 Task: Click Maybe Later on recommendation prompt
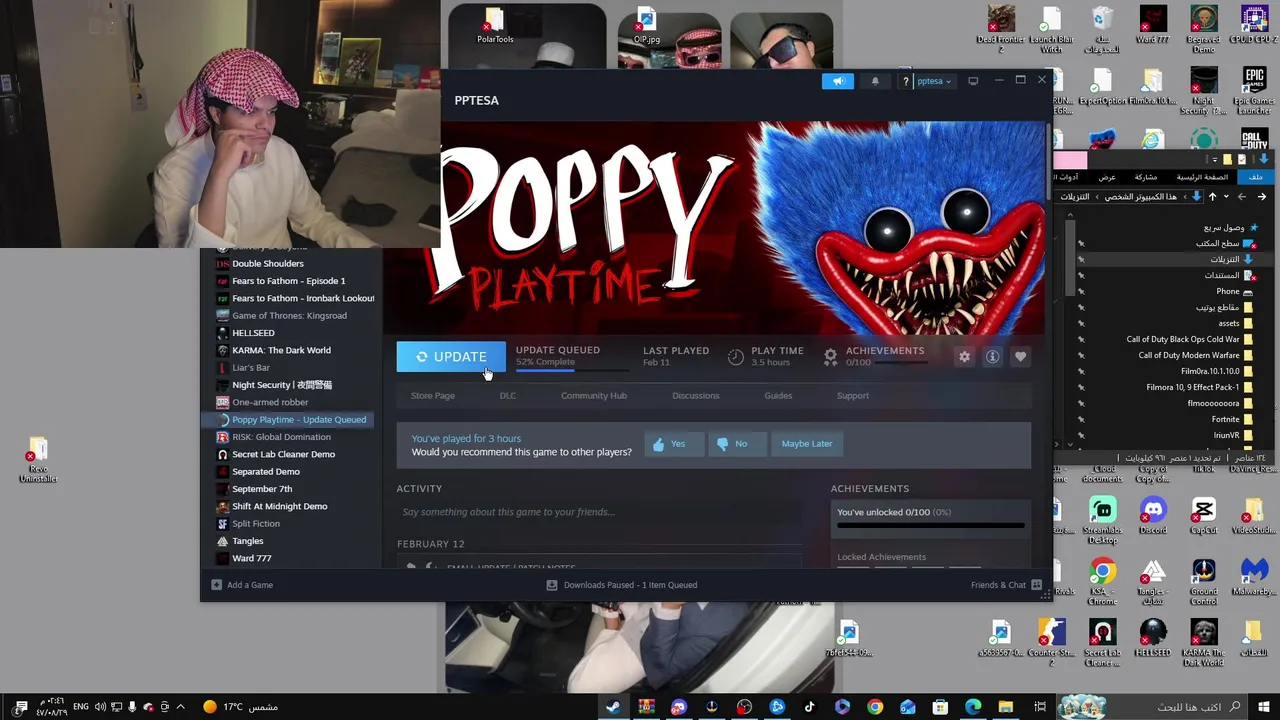click(807, 444)
